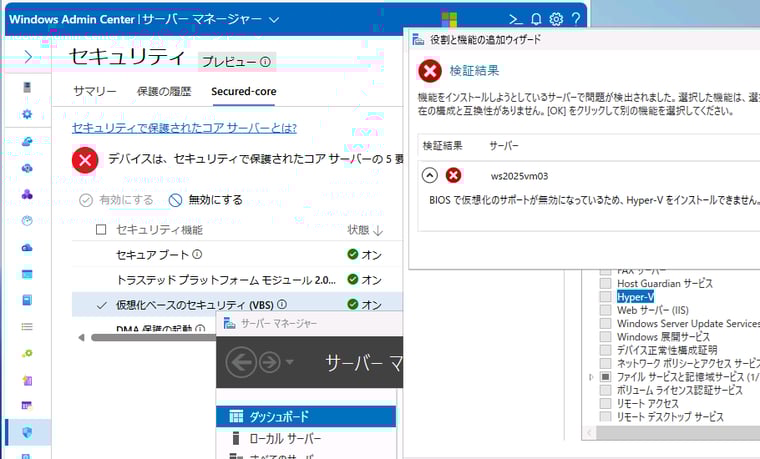The image size is (760, 459).
Task: Select the リモート デスクトップ サービス role label
Action: [670, 417]
